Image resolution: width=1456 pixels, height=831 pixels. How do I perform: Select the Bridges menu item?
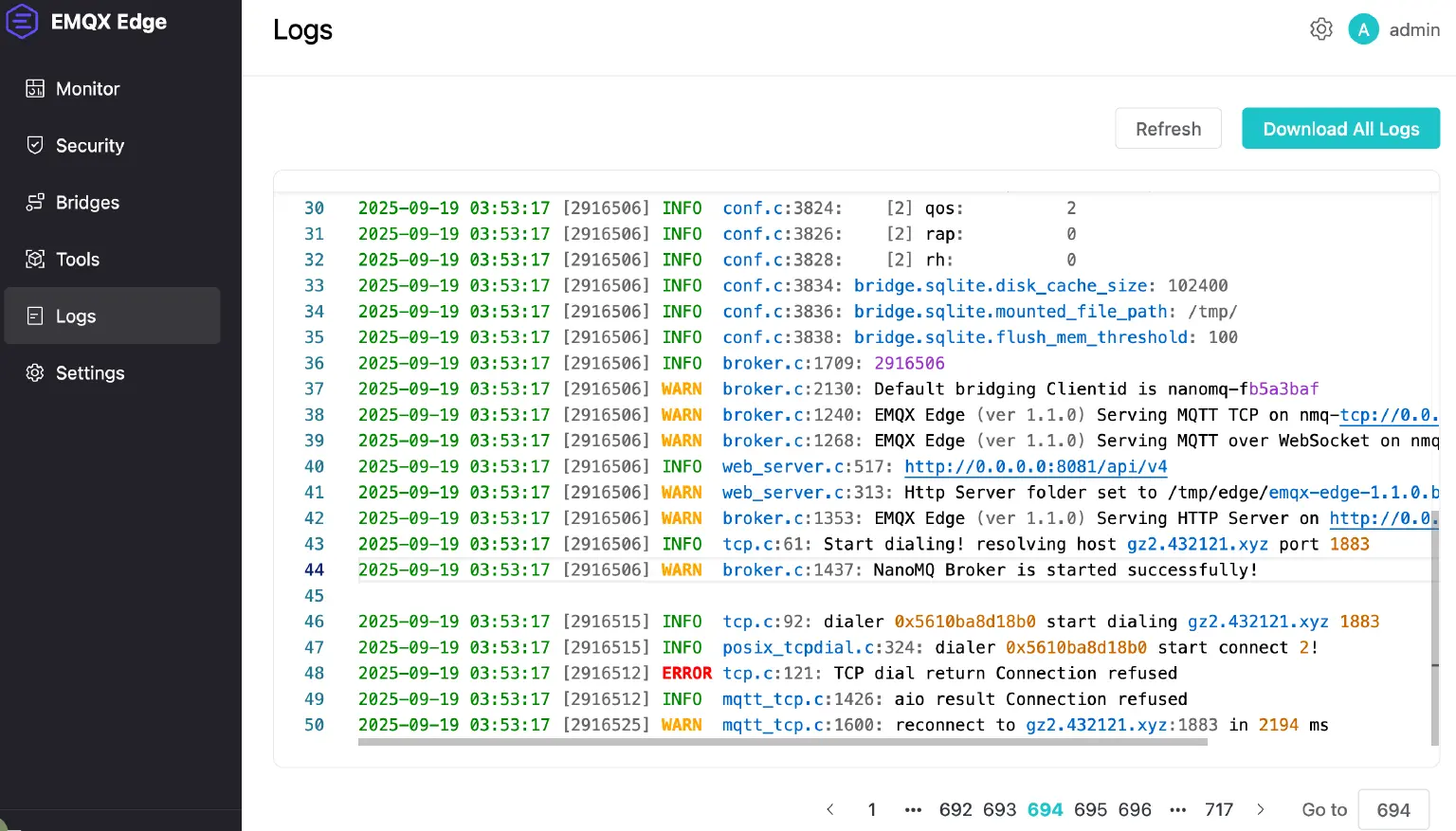pyautogui.click(x=87, y=202)
